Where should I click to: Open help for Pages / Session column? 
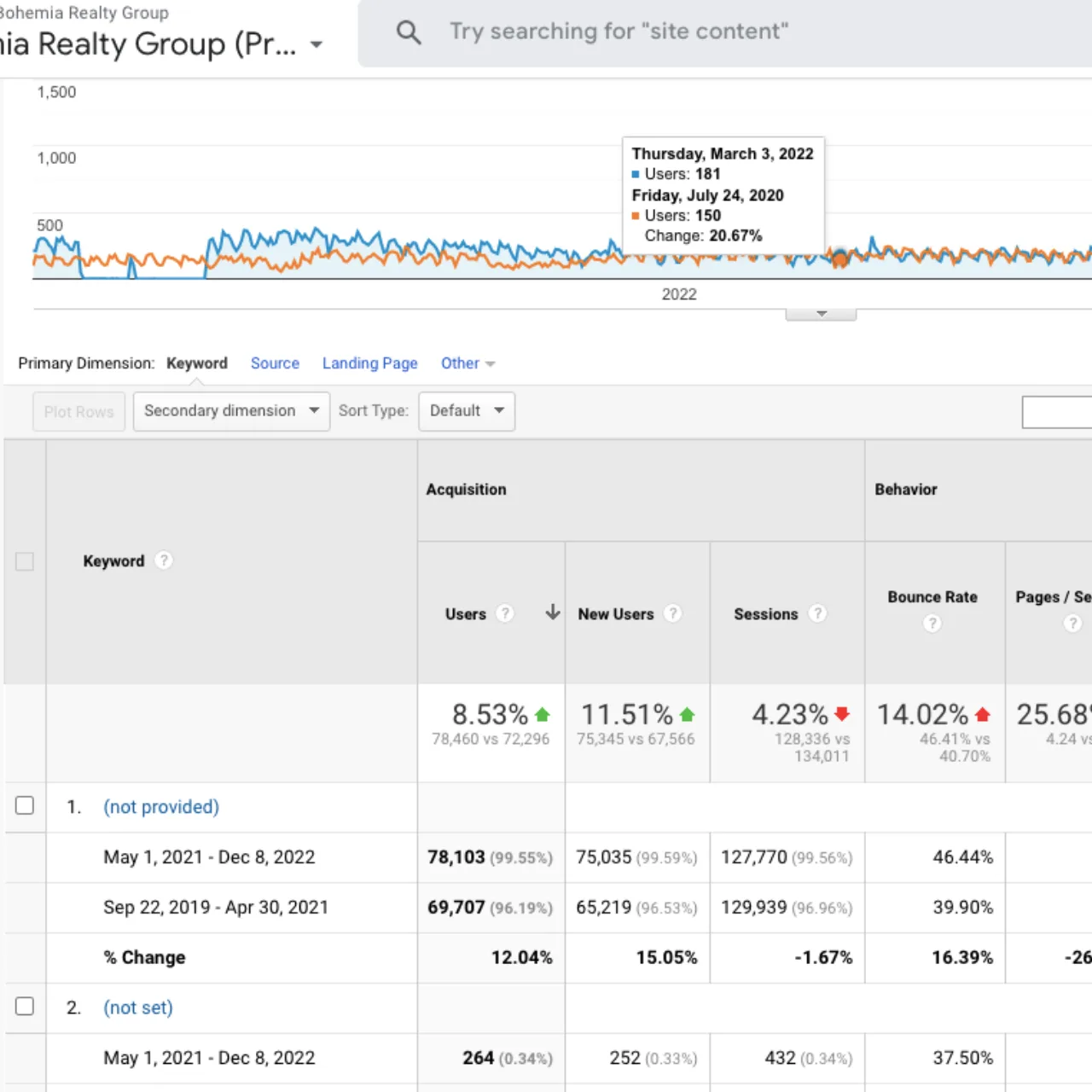(x=1072, y=624)
